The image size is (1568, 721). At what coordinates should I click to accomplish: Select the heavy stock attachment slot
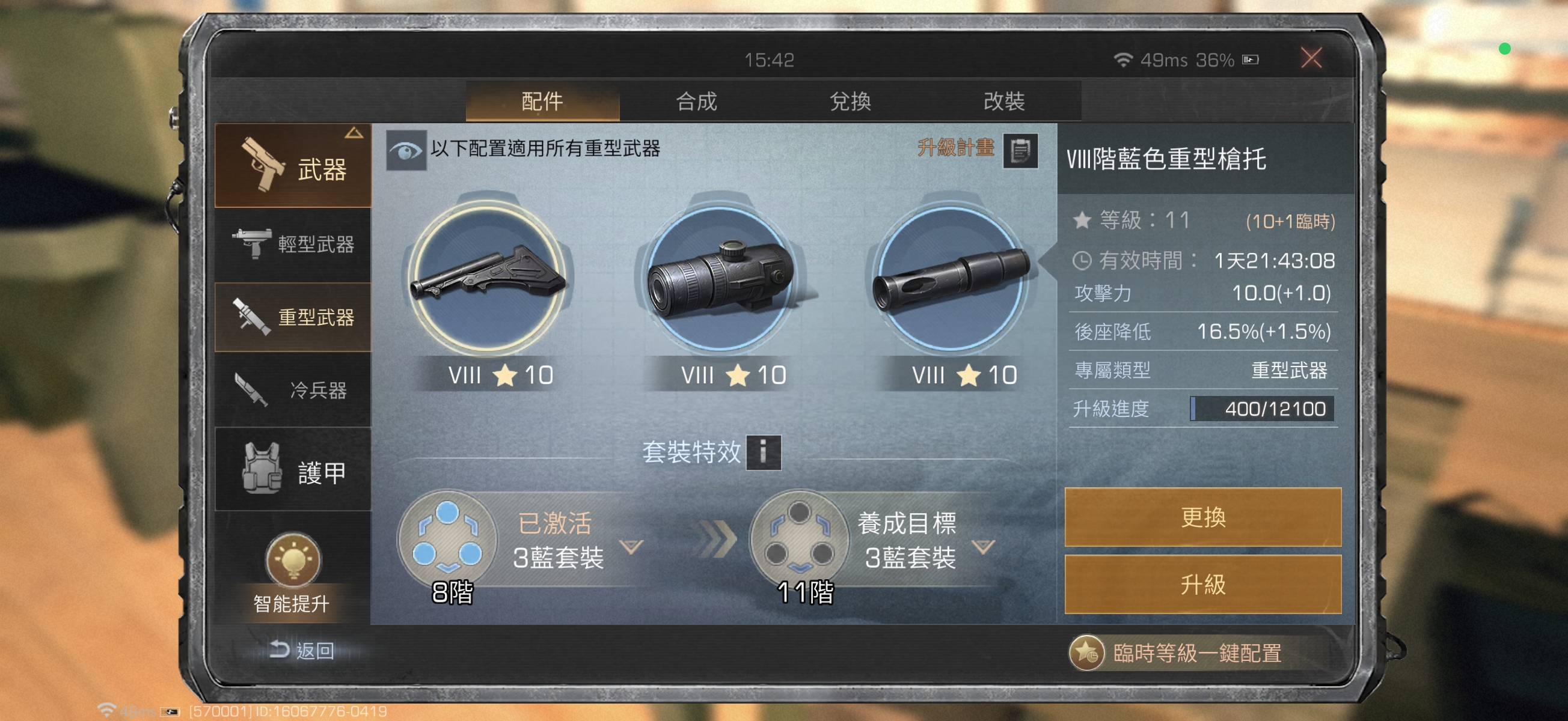pos(488,279)
